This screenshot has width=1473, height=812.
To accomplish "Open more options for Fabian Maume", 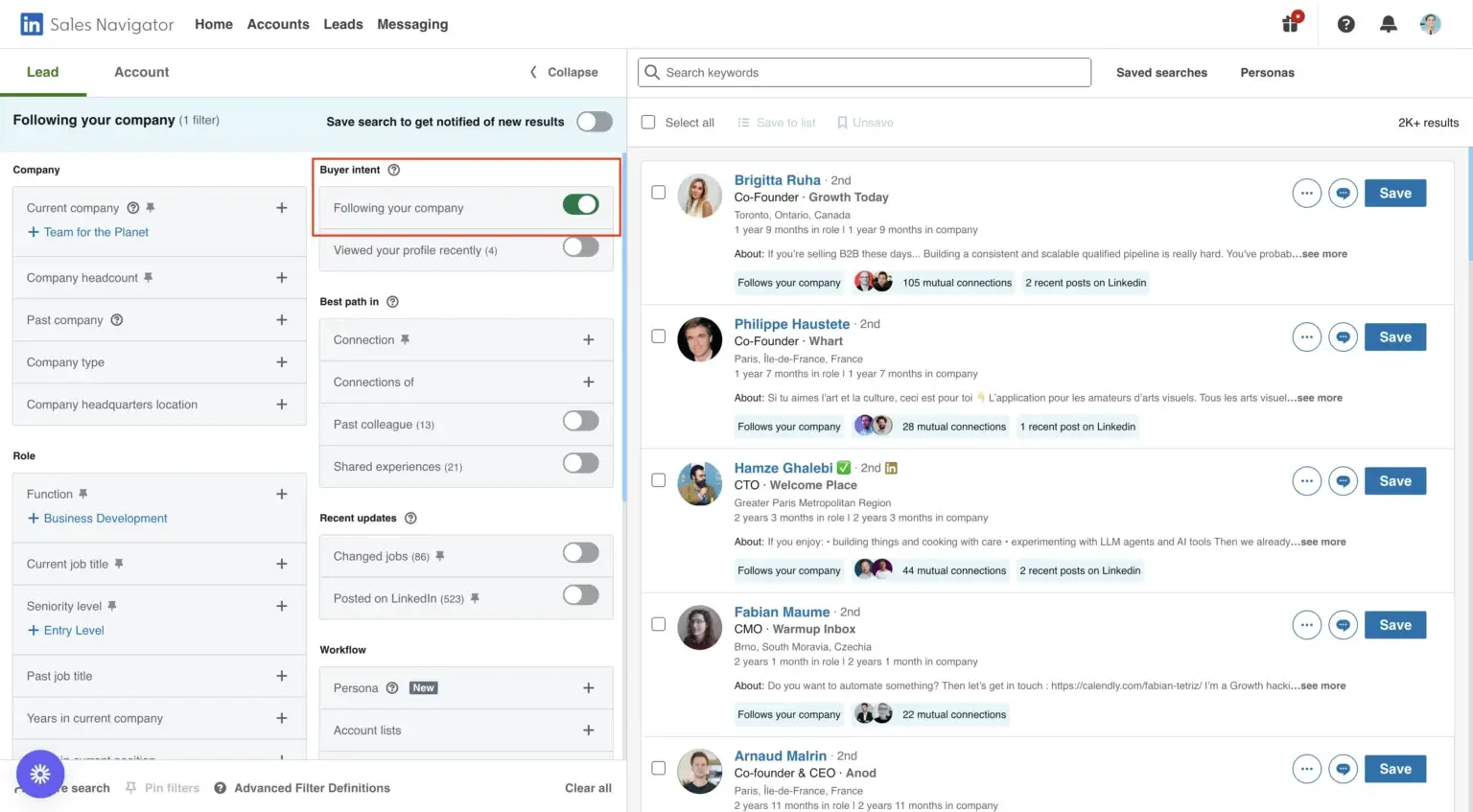I will pyautogui.click(x=1307, y=624).
